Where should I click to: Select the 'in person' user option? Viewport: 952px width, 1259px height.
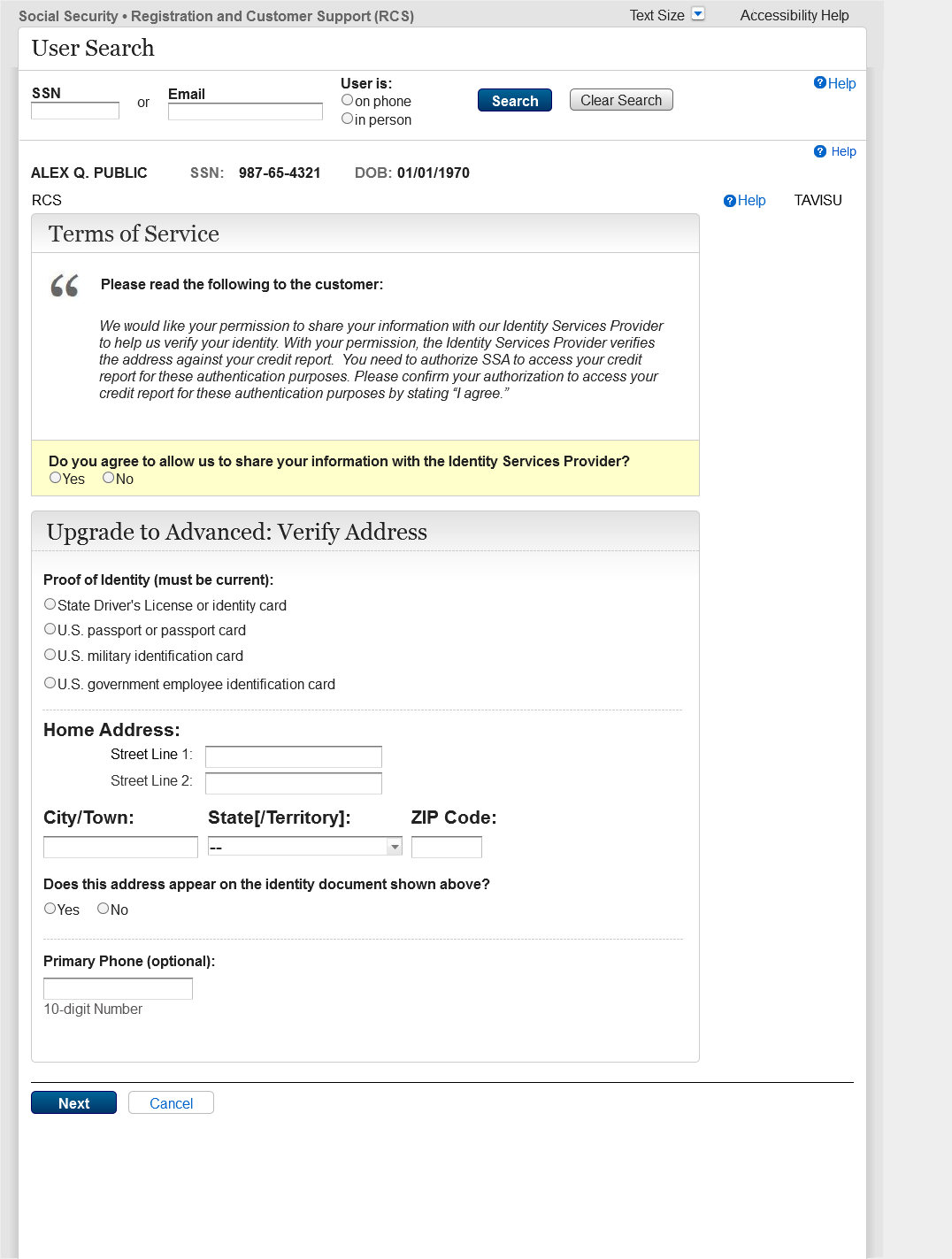click(348, 119)
